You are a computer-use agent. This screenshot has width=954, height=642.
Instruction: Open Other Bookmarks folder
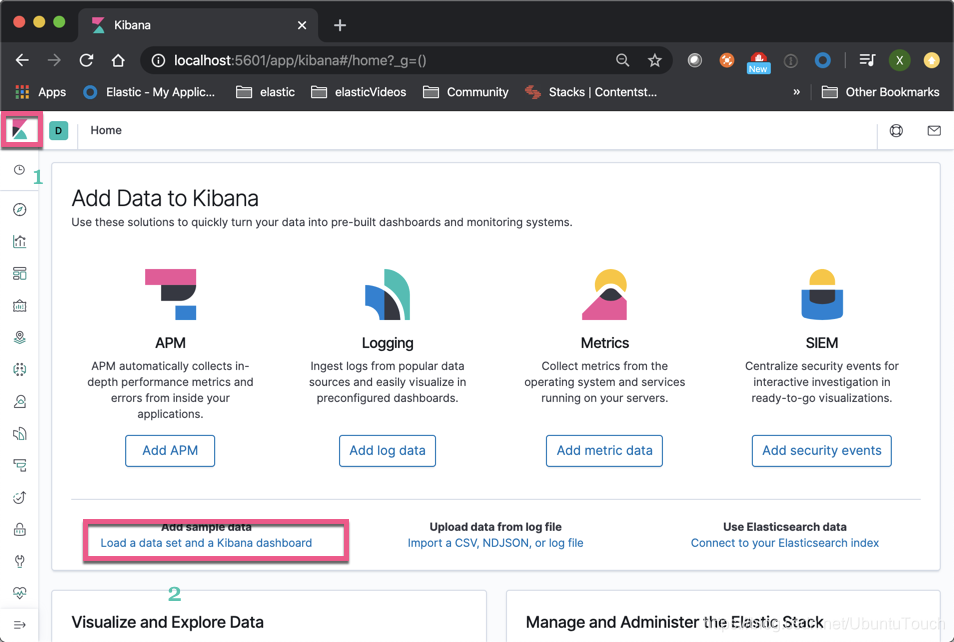880,92
